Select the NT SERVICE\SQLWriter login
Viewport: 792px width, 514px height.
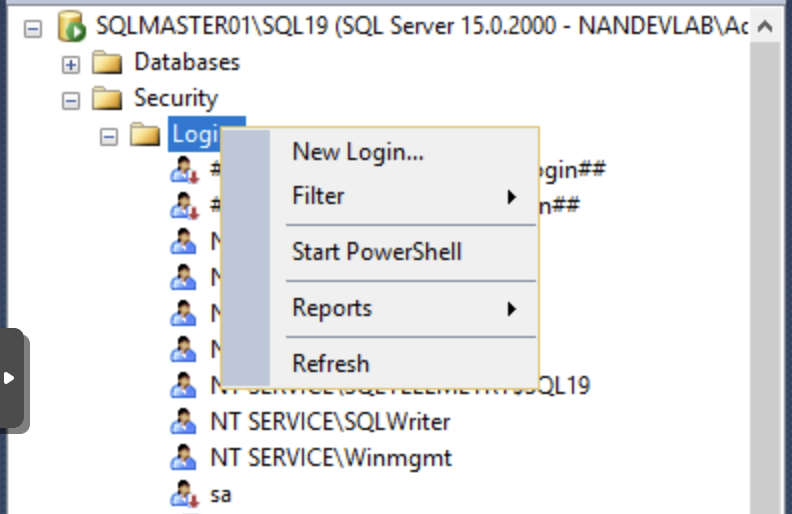(330, 422)
